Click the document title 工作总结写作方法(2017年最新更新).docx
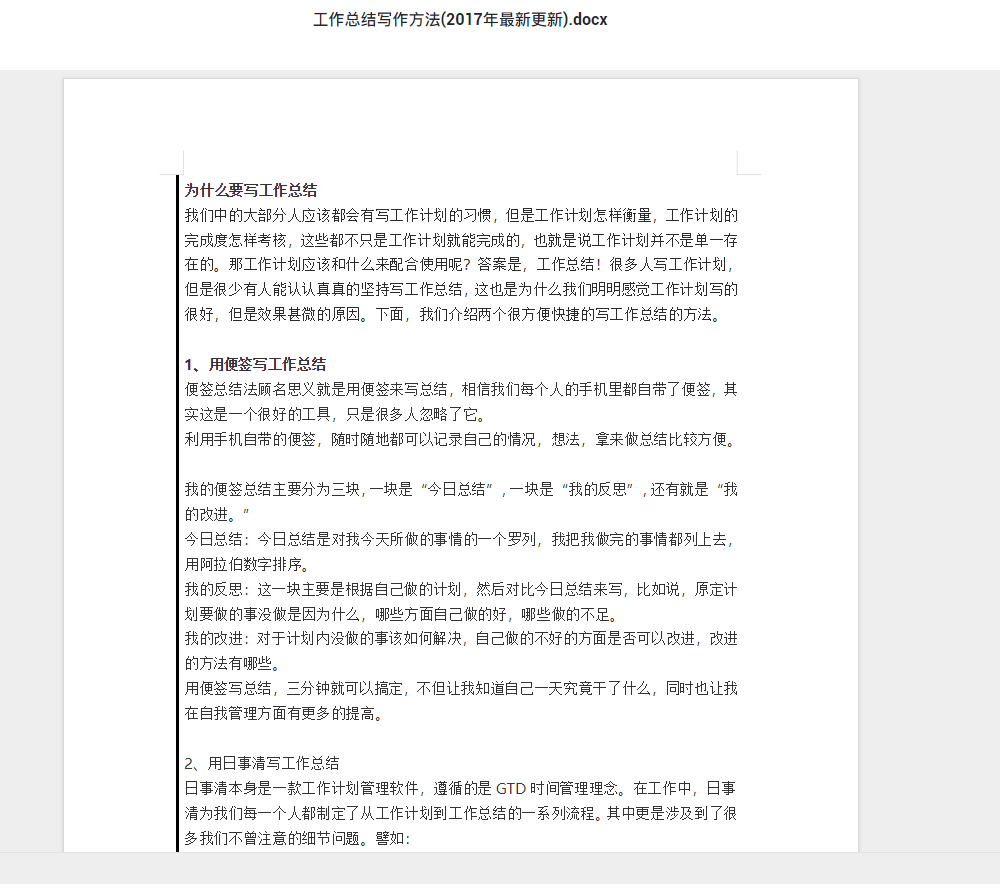 tap(460, 20)
